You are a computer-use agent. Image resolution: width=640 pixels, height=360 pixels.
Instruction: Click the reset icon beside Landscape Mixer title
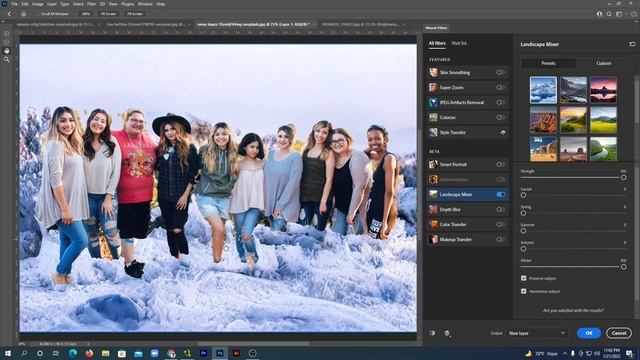(x=632, y=44)
